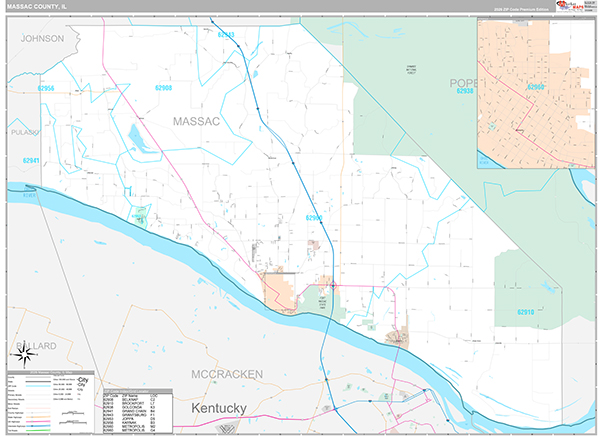The image size is (600, 436).
Task: Click the MCCRACKEN county label
Action: [227, 374]
